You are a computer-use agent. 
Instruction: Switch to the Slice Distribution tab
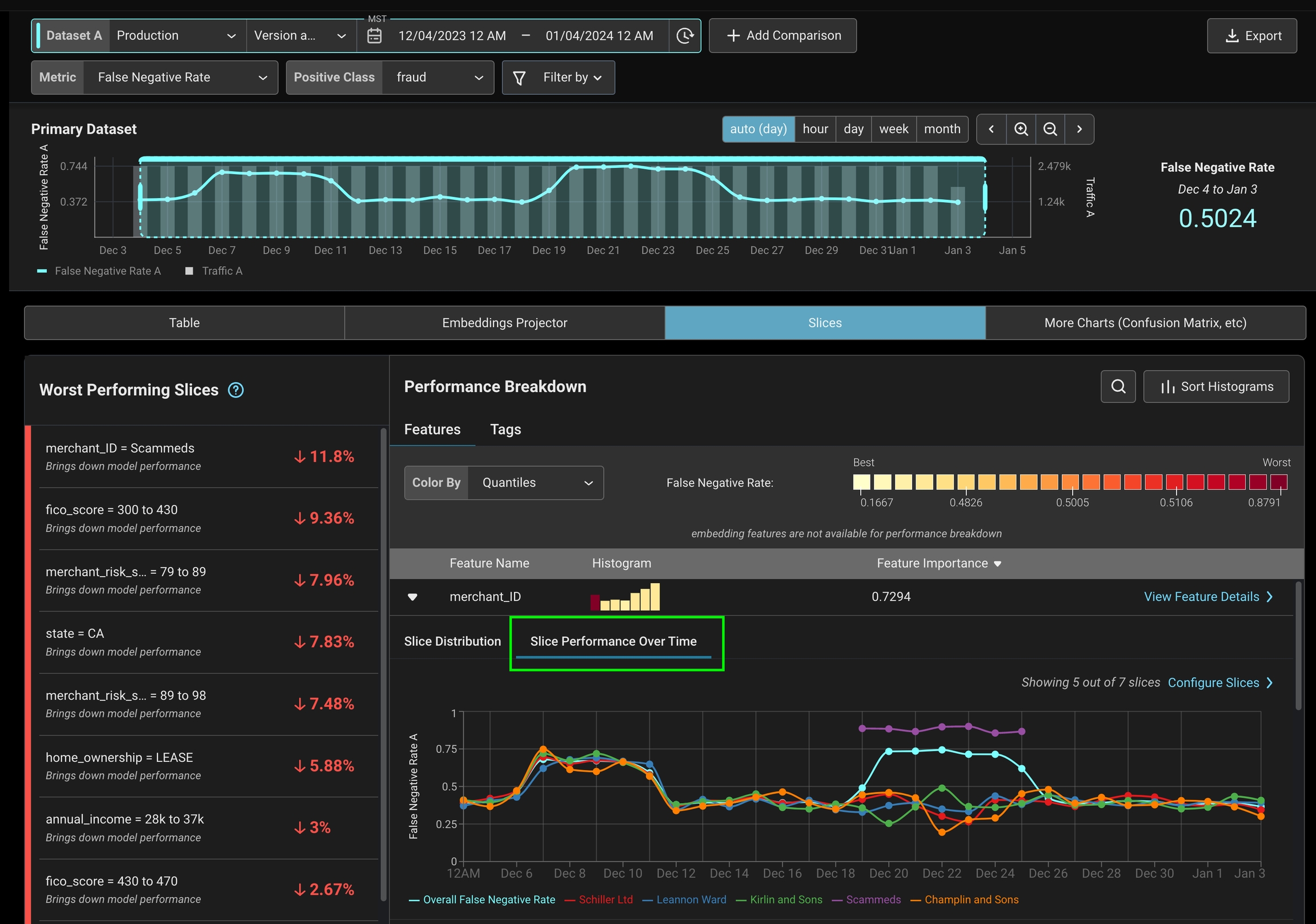click(x=452, y=641)
